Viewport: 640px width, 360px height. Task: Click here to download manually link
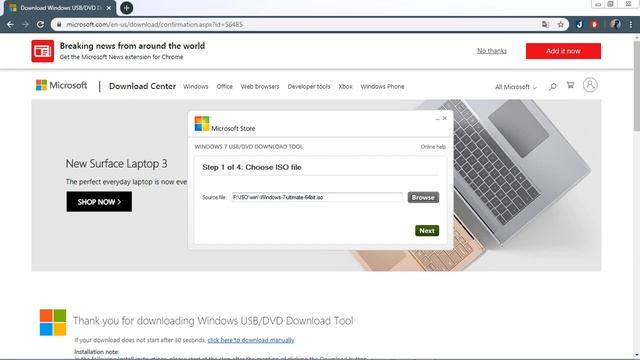[x=251, y=340]
